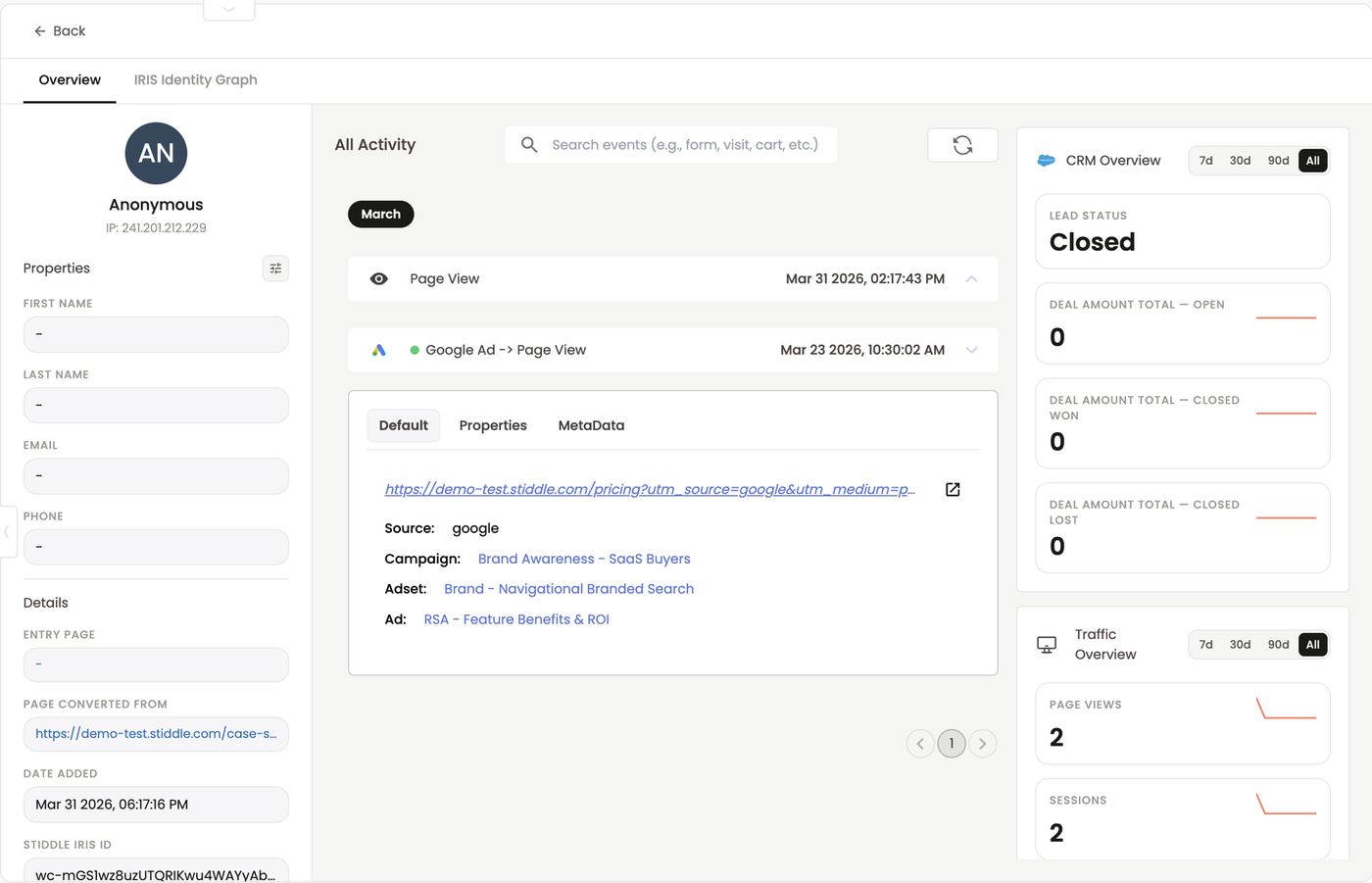Select activity page 1
1372x883 pixels.
pos(952,744)
